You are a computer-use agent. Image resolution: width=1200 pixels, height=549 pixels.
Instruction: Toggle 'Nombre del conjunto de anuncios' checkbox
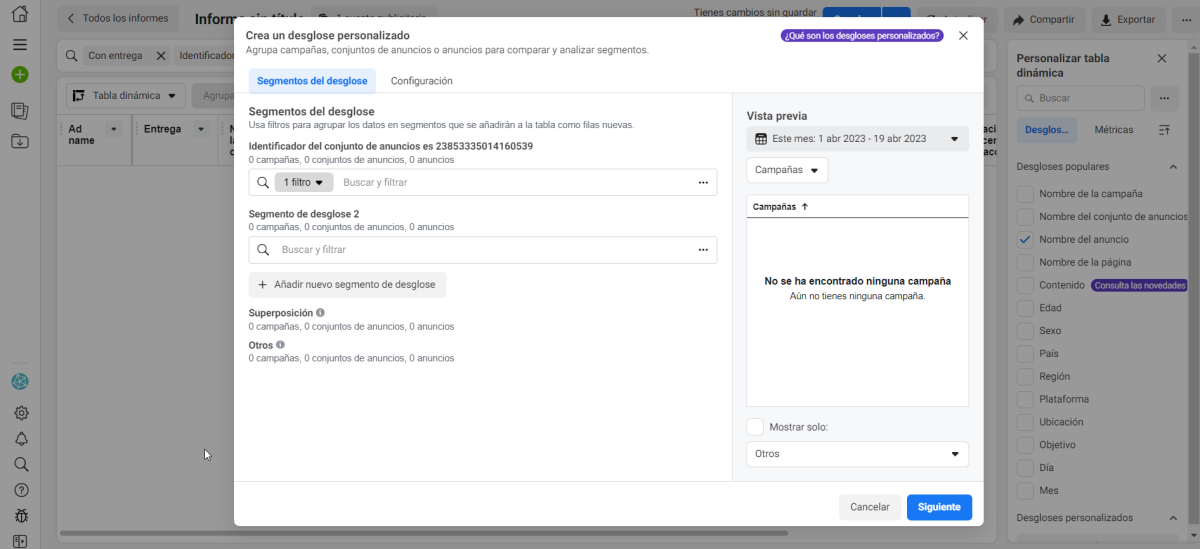[1024, 217]
